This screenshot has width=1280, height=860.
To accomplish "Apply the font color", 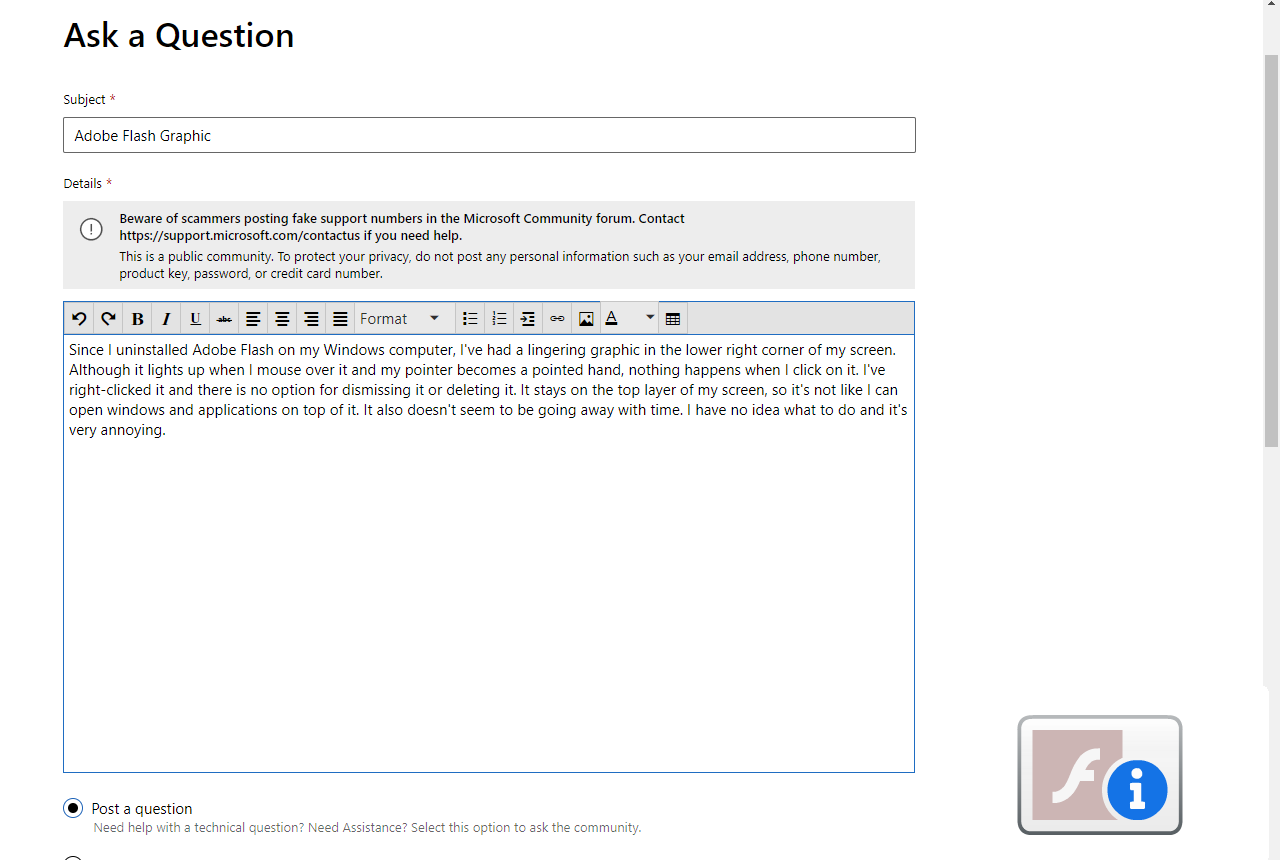I will pyautogui.click(x=613, y=319).
